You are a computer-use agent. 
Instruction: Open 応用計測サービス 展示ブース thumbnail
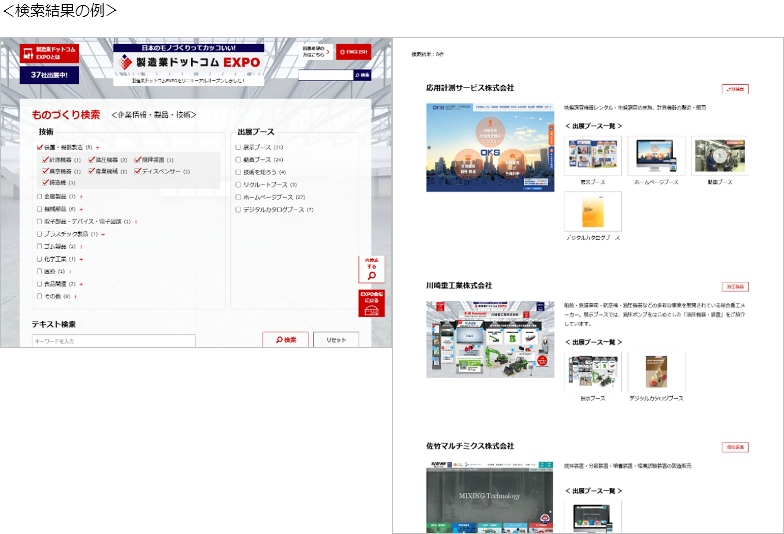click(593, 156)
